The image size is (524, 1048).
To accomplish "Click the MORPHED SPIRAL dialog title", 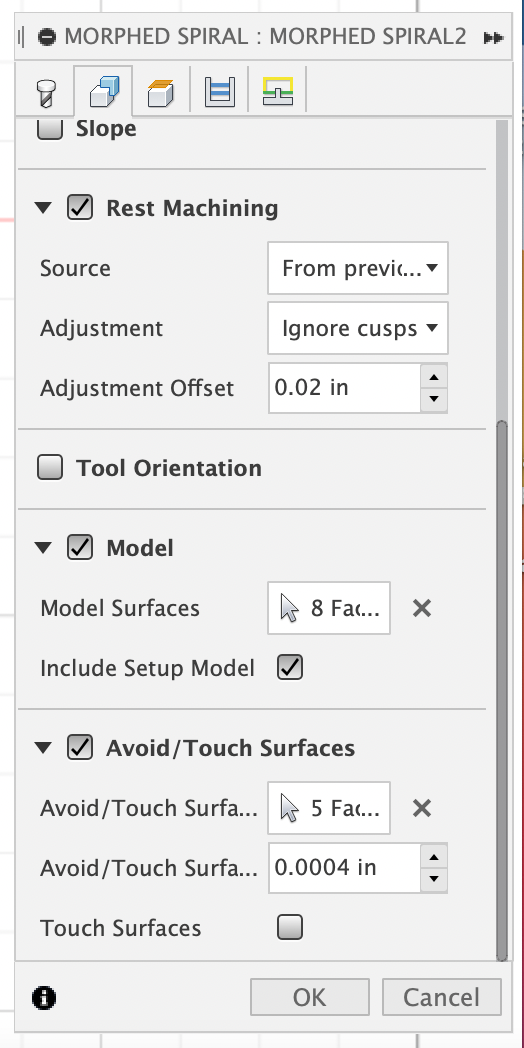I will point(265,36).
